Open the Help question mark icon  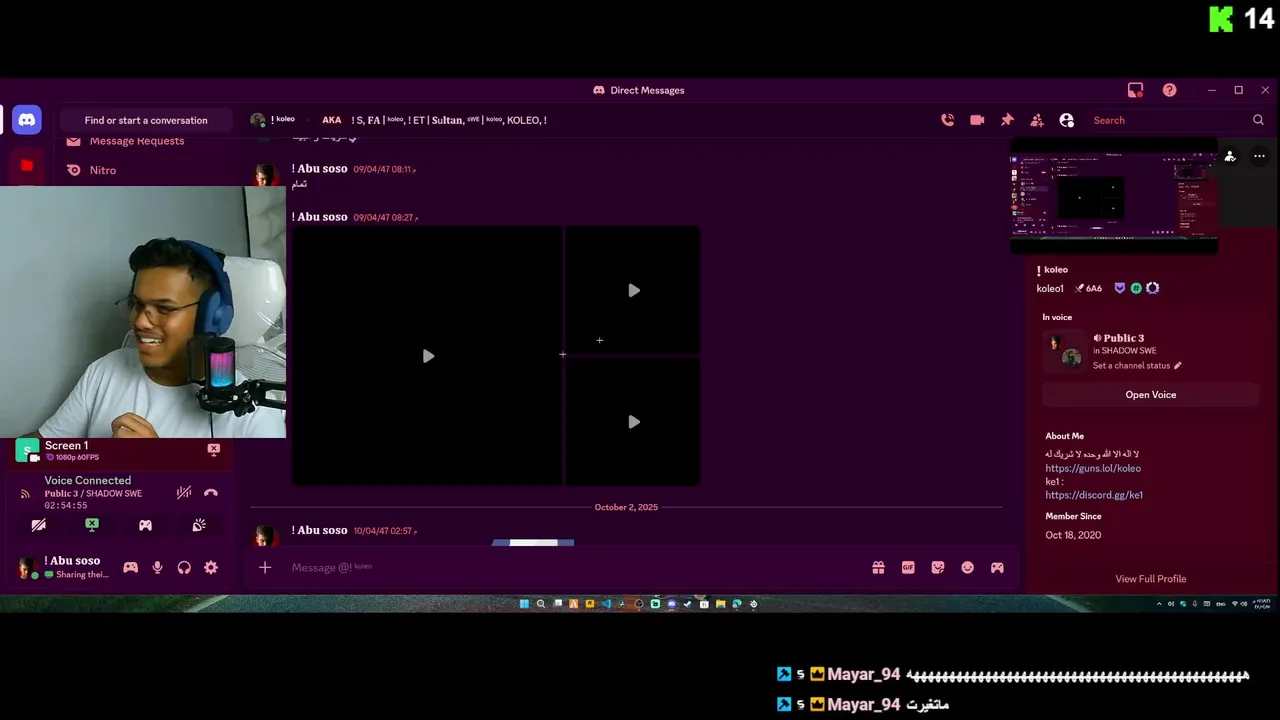1169,90
